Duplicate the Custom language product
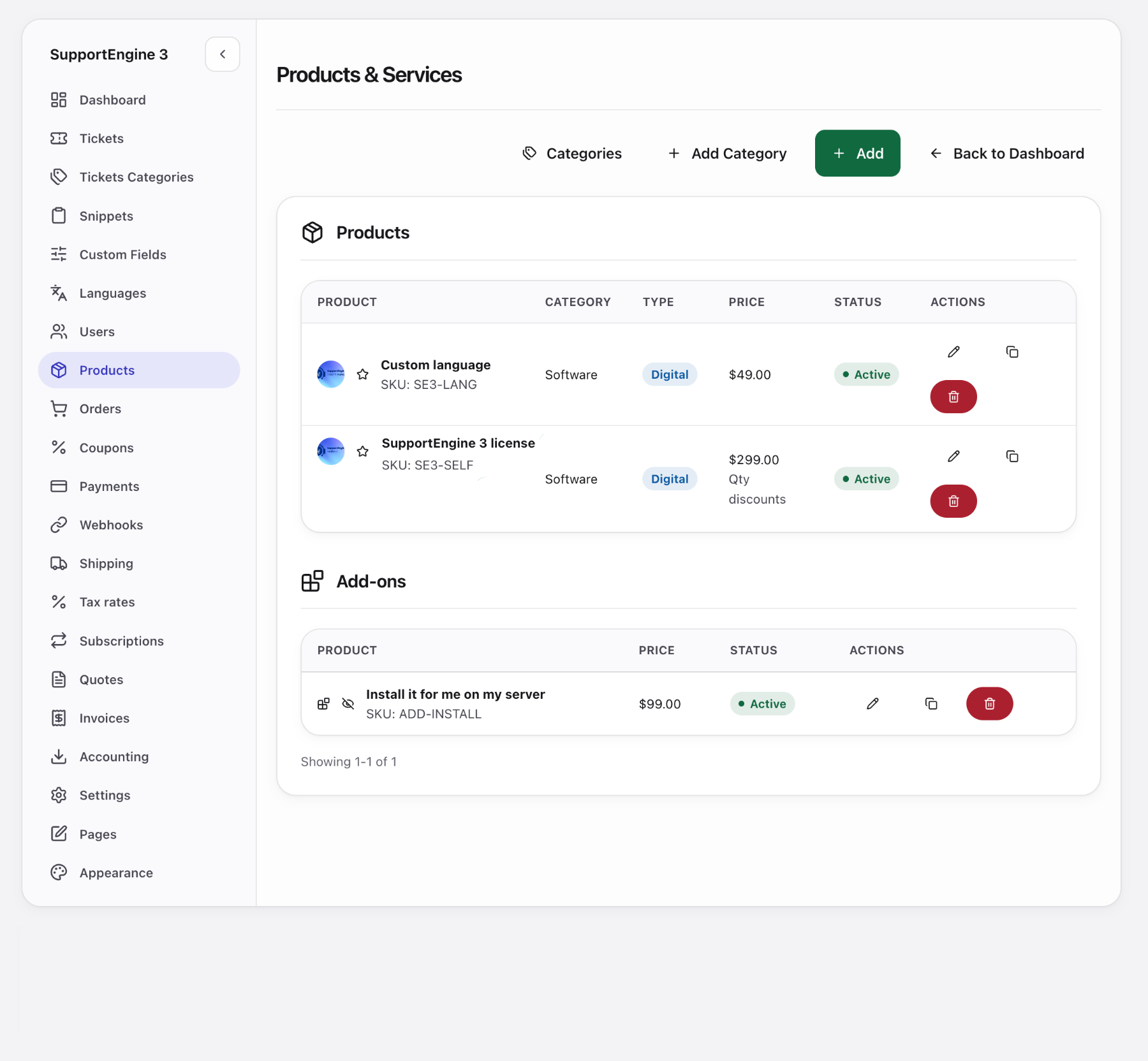This screenshot has width=1148, height=1061. [1012, 352]
